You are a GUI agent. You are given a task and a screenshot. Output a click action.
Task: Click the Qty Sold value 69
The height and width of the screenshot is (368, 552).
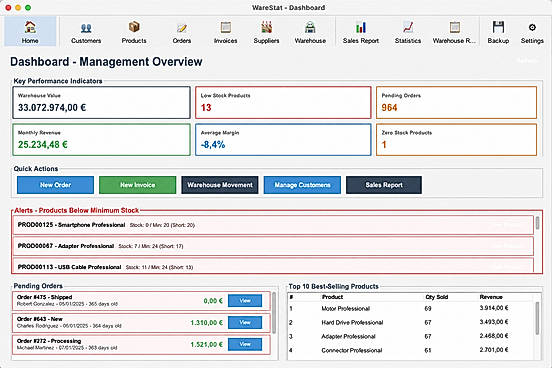click(428, 308)
